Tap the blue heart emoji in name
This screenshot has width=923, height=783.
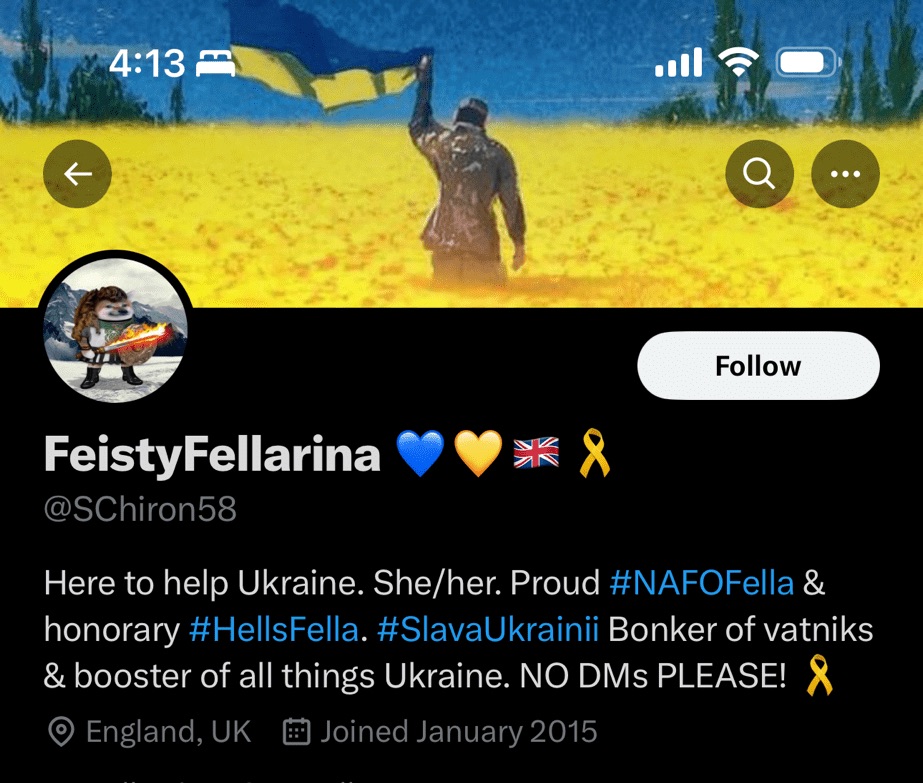click(x=420, y=453)
